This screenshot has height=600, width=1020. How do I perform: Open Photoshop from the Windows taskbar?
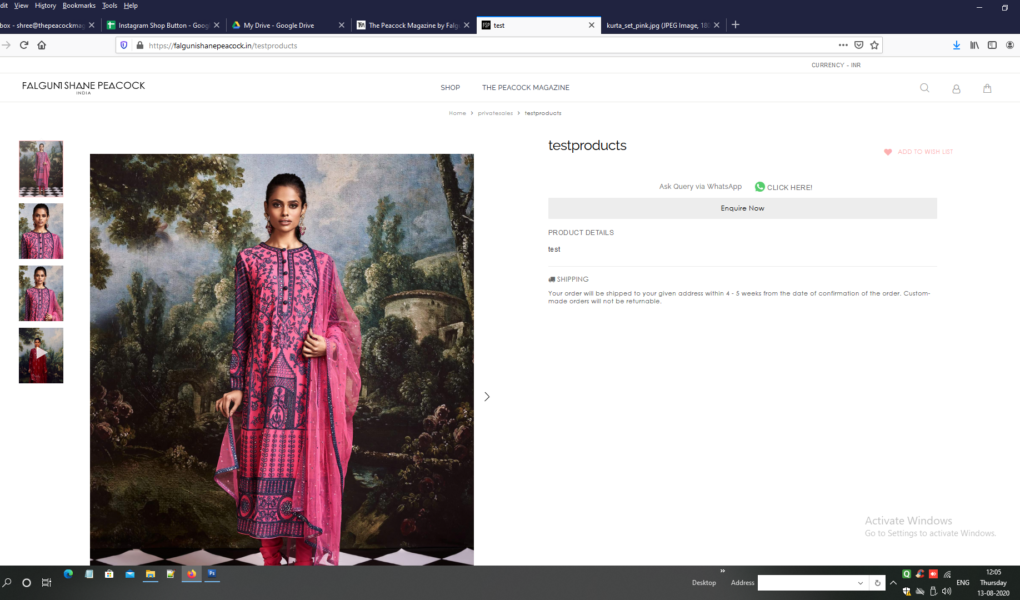212,574
